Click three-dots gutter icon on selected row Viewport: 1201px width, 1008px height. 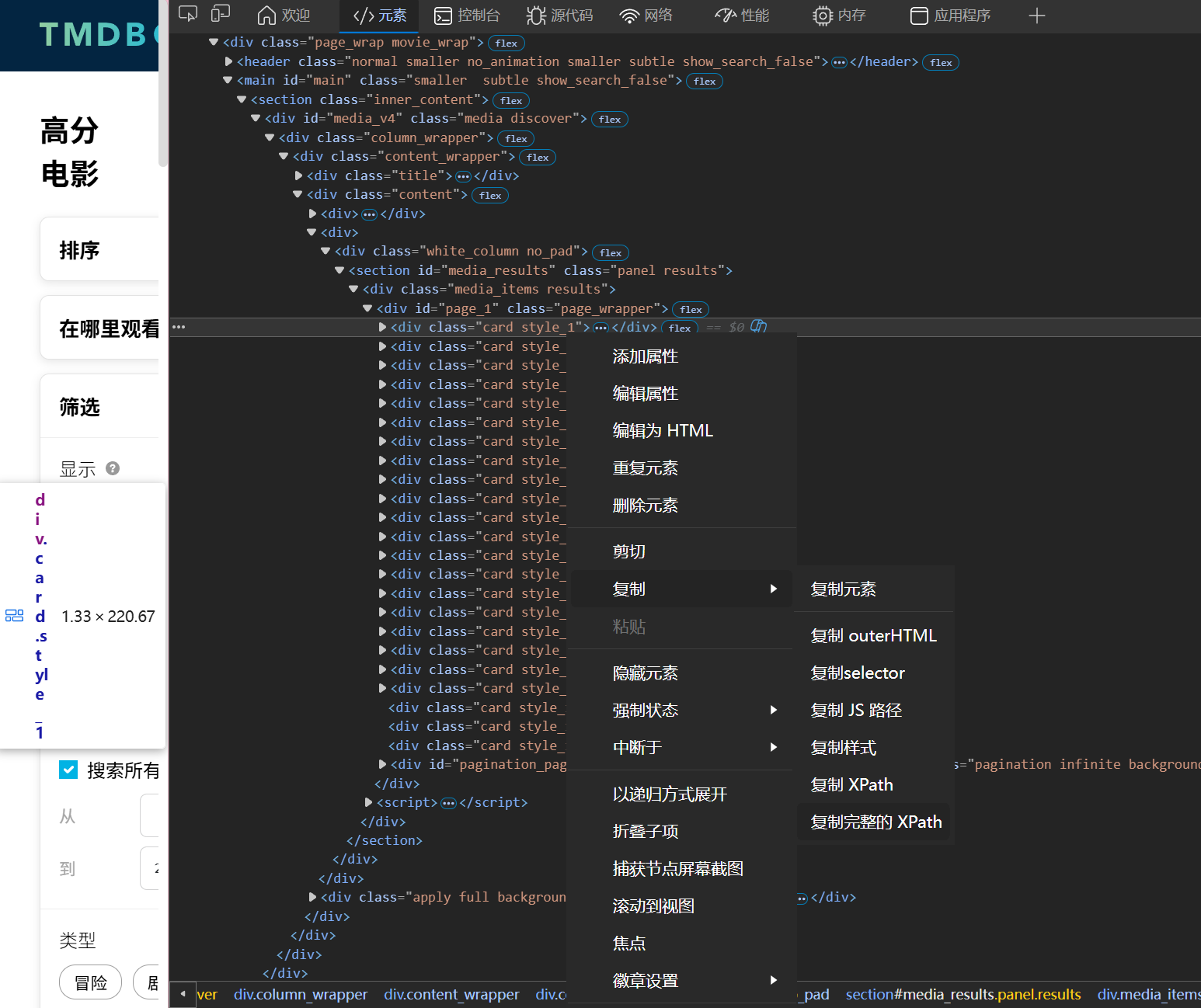click(179, 327)
